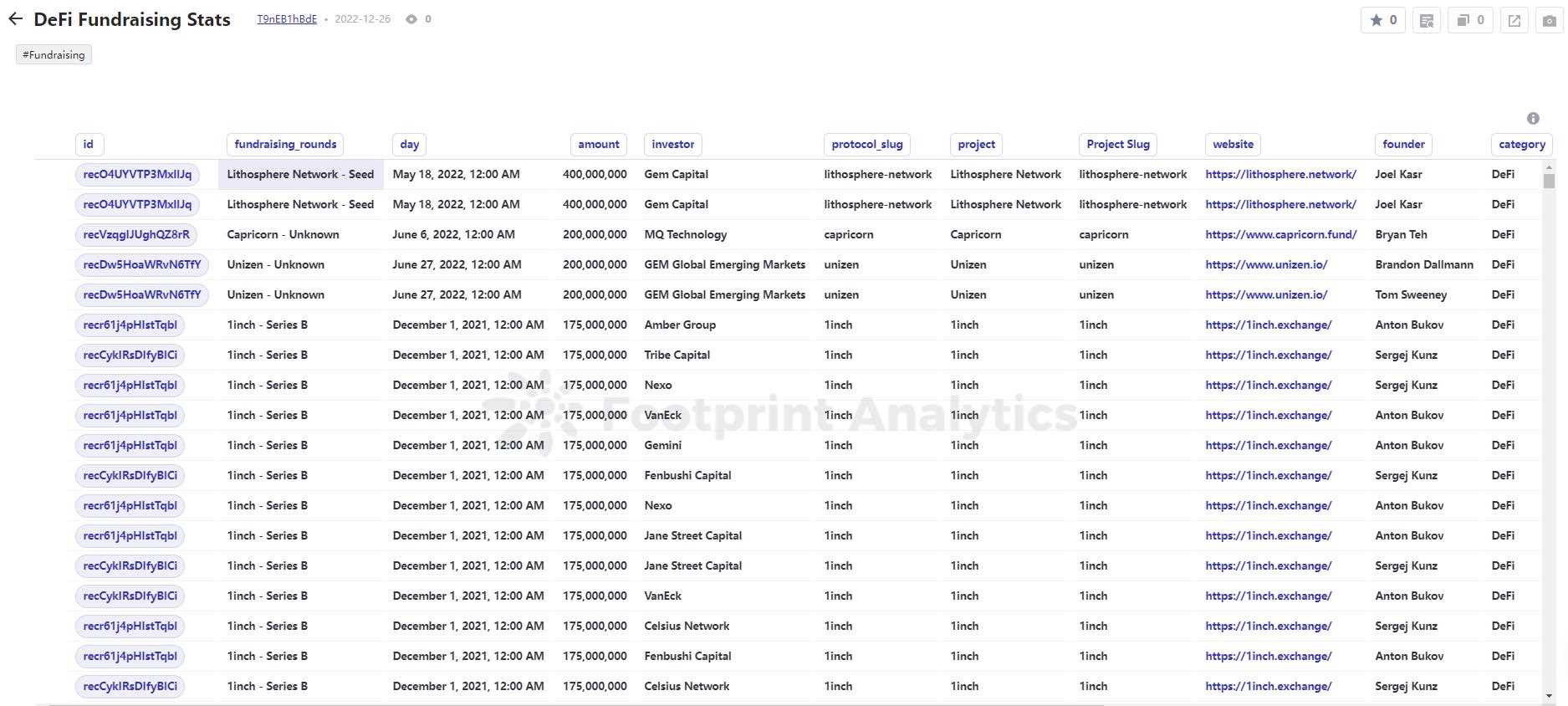Open the fundraising_rounds column header

coord(285,144)
